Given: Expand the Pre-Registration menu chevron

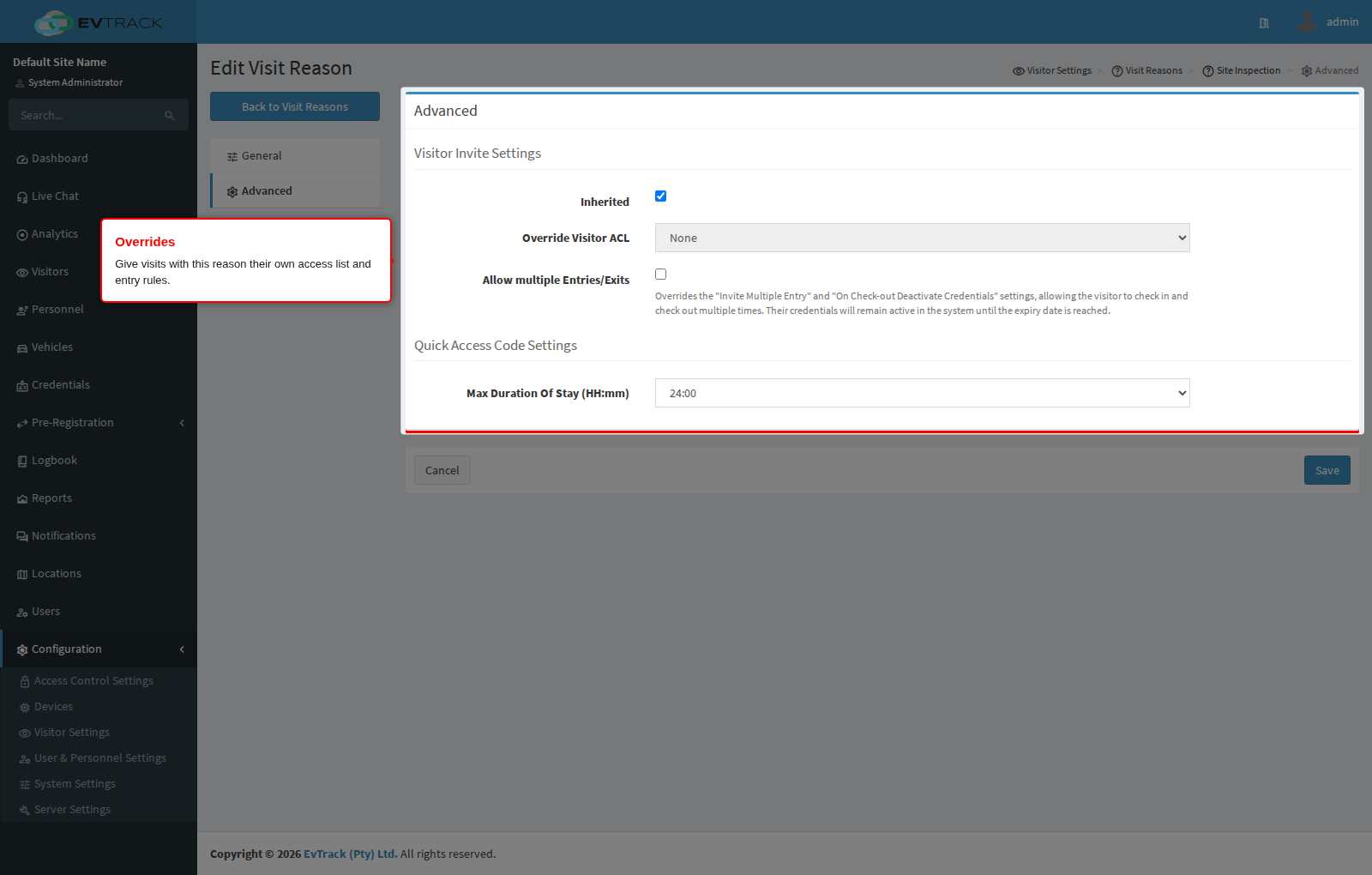Looking at the screenshot, I should tap(182, 423).
